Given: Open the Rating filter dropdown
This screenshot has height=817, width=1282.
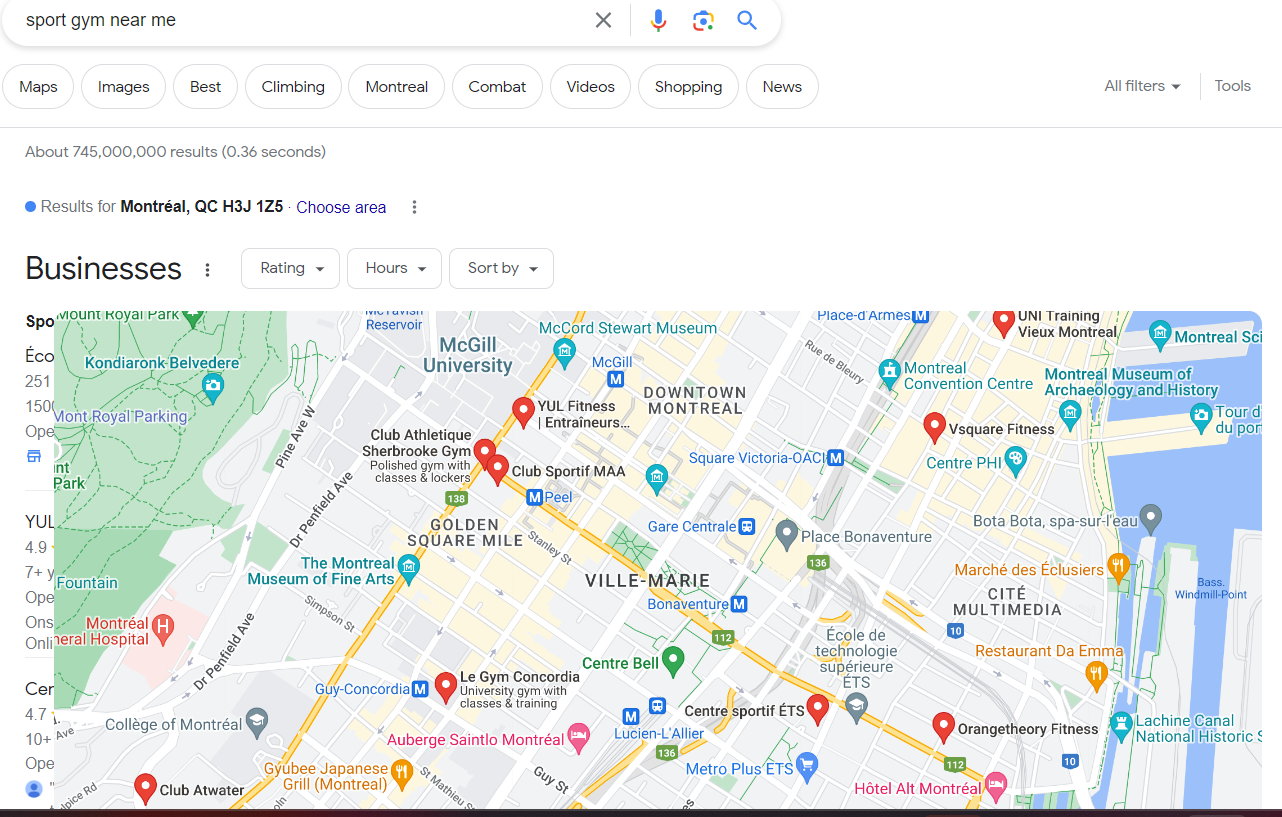Looking at the screenshot, I should (x=292, y=268).
